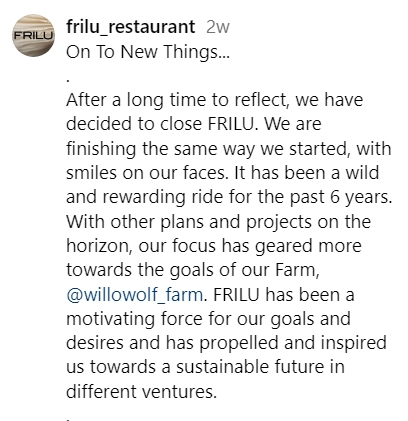This screenshot has width=408, height=421.
Task: Click the dot separator after "different ventures"
Action: tap(68, 418)
